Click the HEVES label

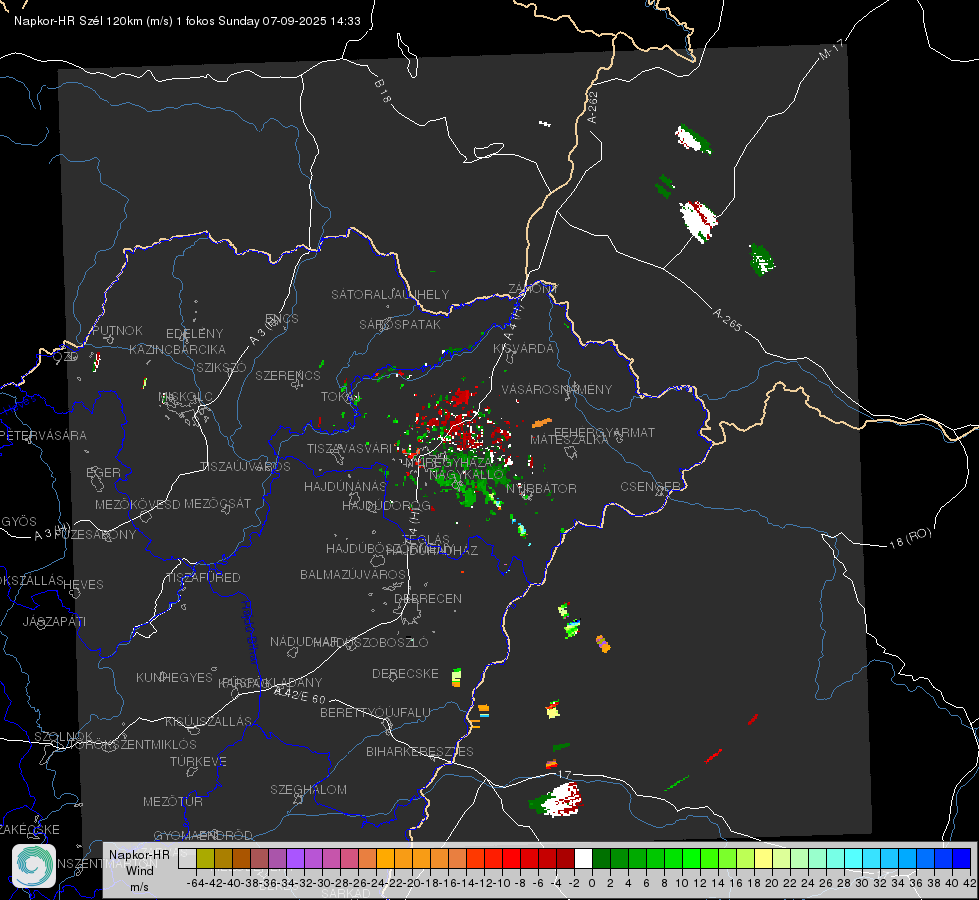[83, 585]
